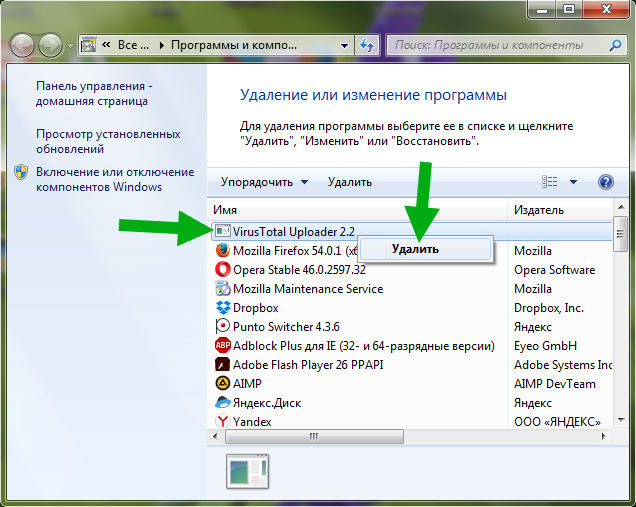Select the 'Dropbox' program name
Image resolution: width=636 pixels, height=507 pixels.
point(256,308)
